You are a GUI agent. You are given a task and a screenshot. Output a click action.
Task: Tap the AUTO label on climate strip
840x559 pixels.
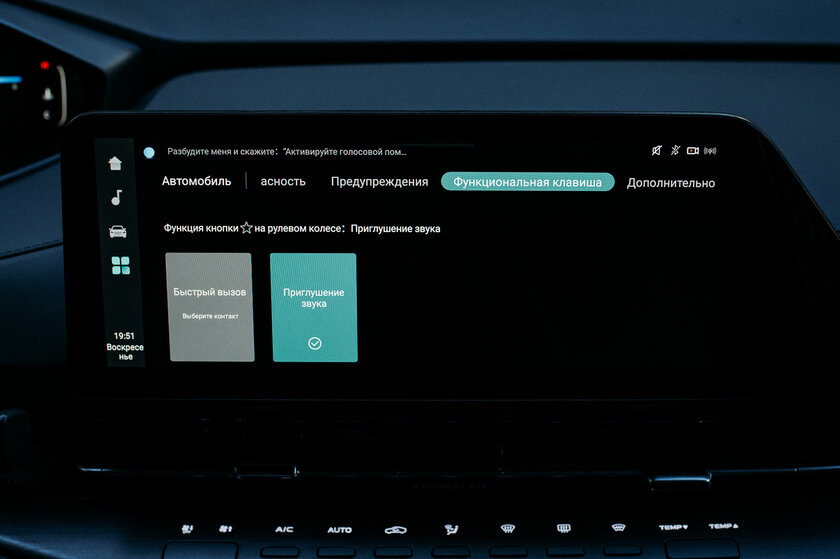340,530
